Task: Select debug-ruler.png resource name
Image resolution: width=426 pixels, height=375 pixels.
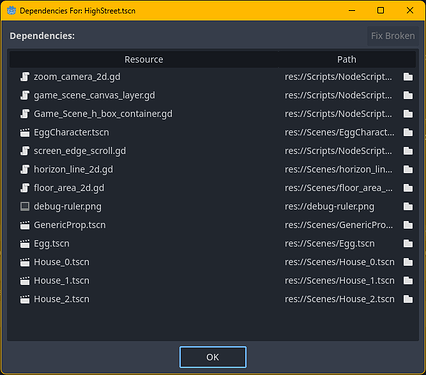Action: tap(67, 207)
